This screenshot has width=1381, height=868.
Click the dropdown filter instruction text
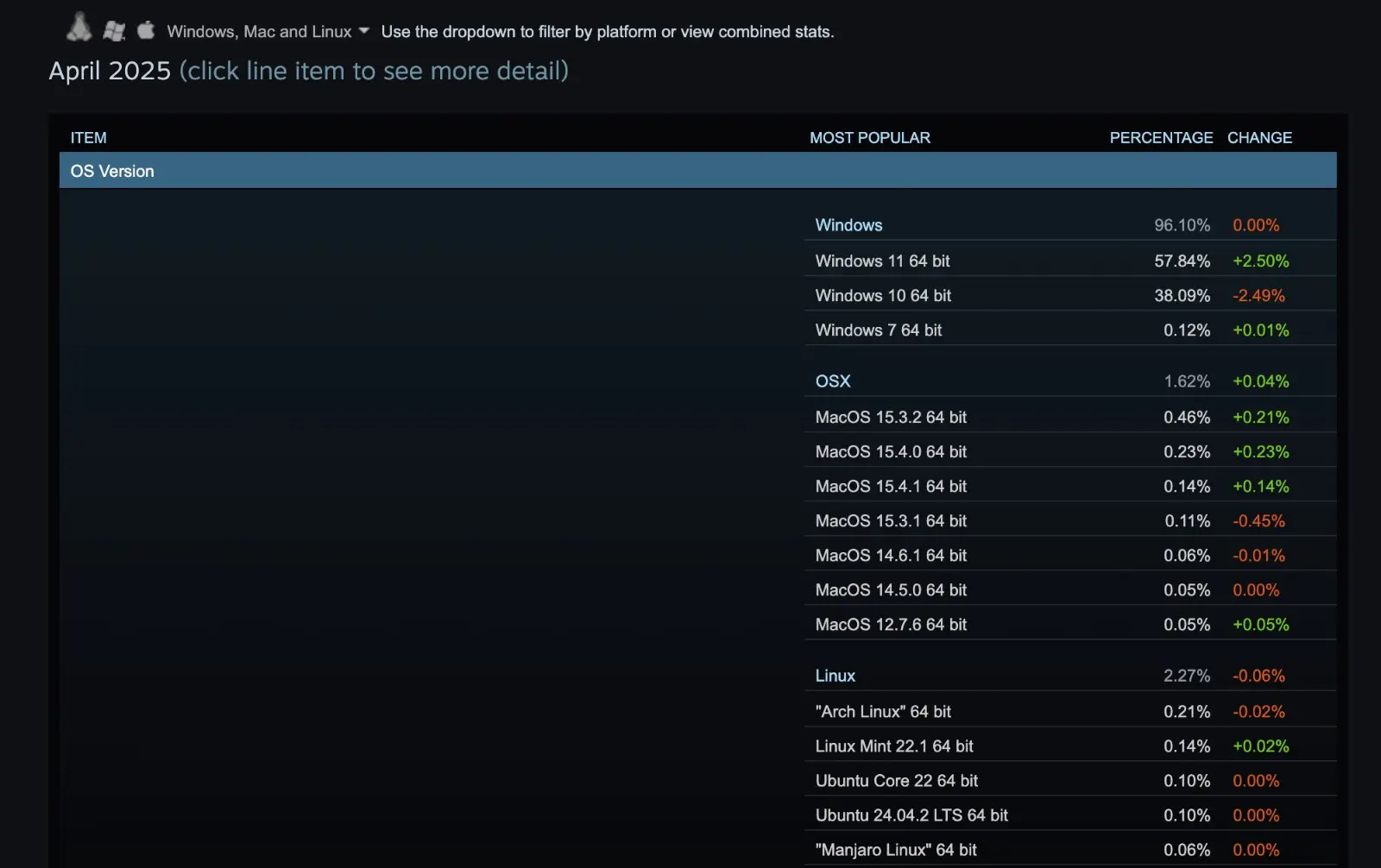(608, 32)
